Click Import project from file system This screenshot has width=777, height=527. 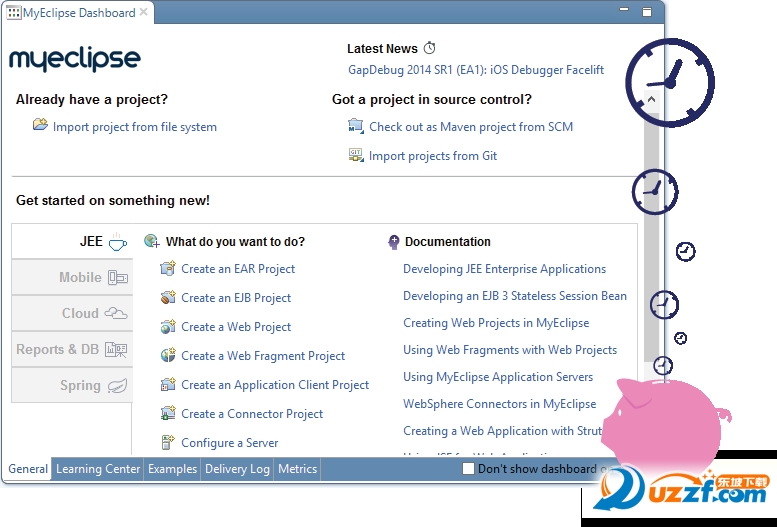(x=135, y=127)
